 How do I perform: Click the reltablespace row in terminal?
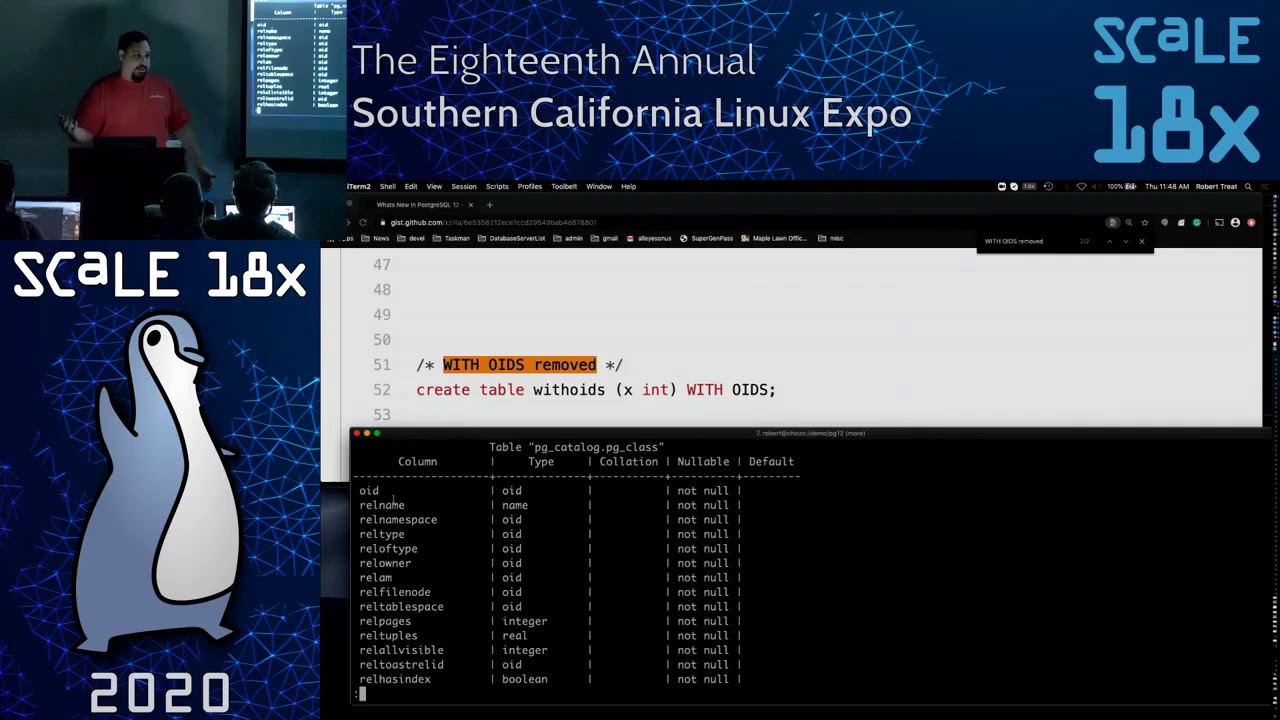pos(550,607)
